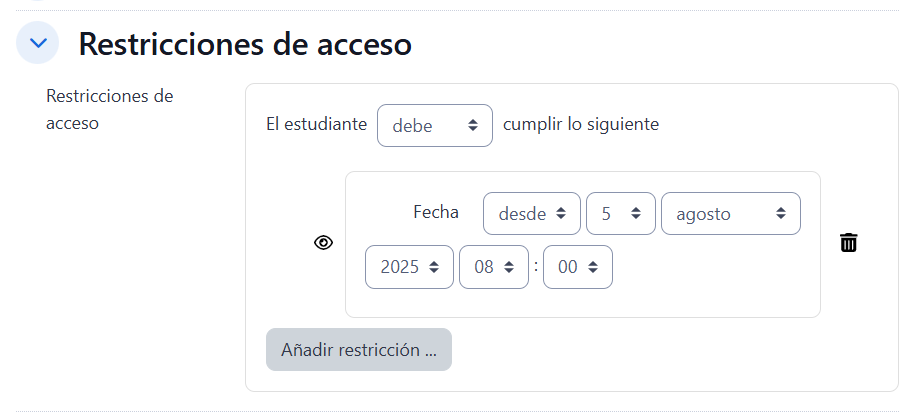This screenshot has width=912, height=415.
Task: Click the small 'Restricciones de acceso' field label
Action: point(110,110)
